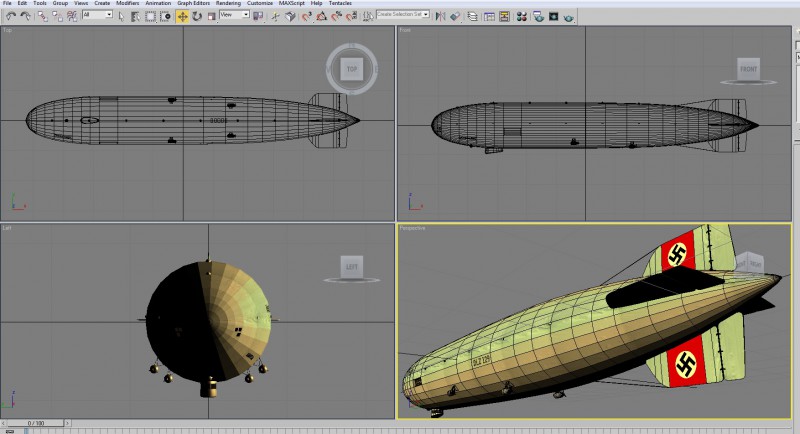The width and height of the screenshot is (800, 434).
Task: Open the MAXScript menu
Action: click(x=292, y=3)
